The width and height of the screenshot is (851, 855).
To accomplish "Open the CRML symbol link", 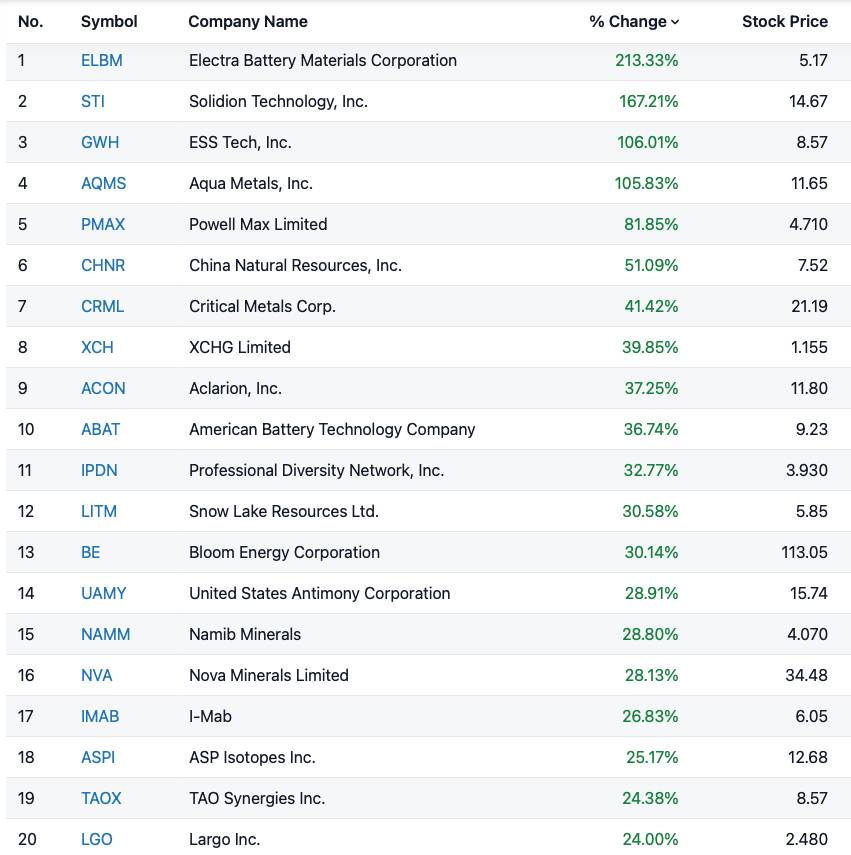I will [103, 306].
